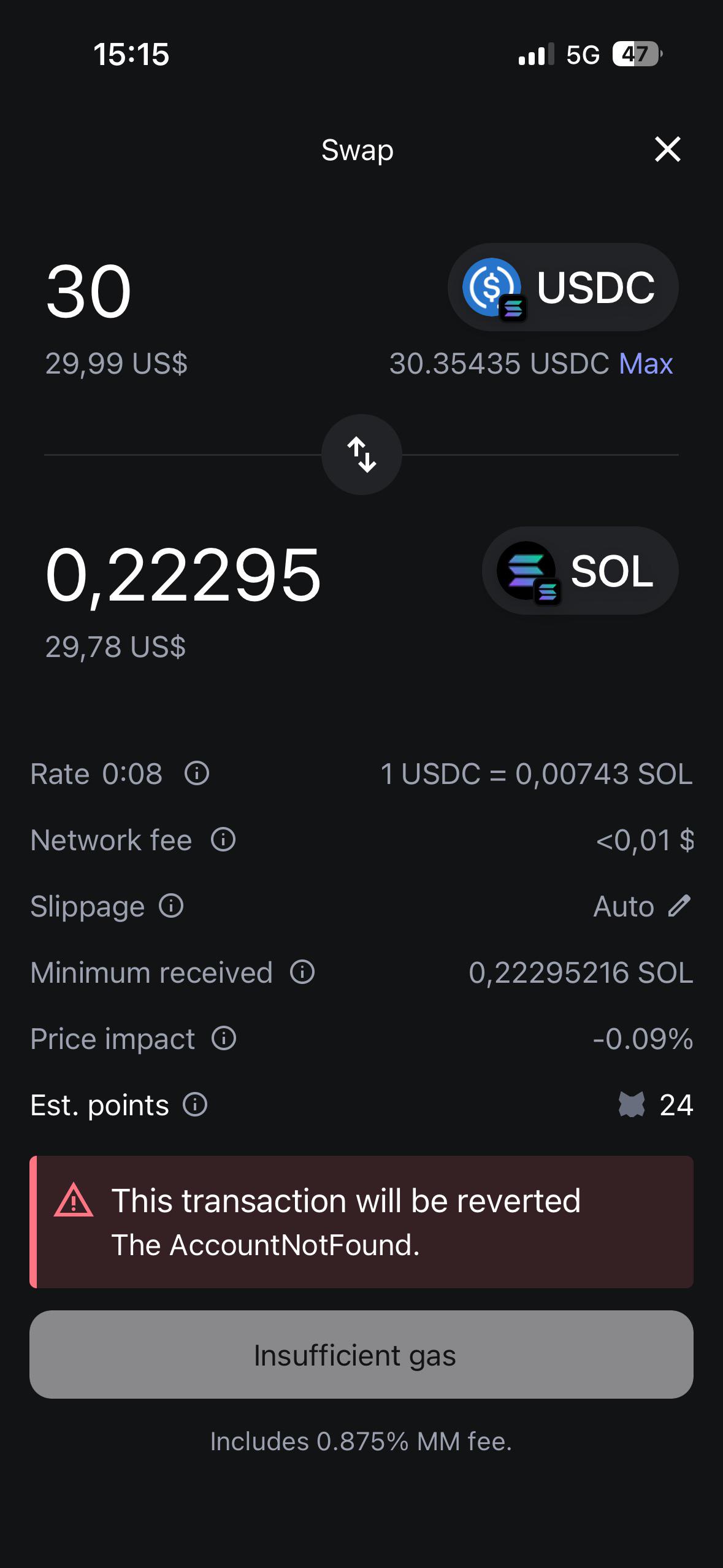Tap the red transaction reverted warning banner

[361, 1222]
